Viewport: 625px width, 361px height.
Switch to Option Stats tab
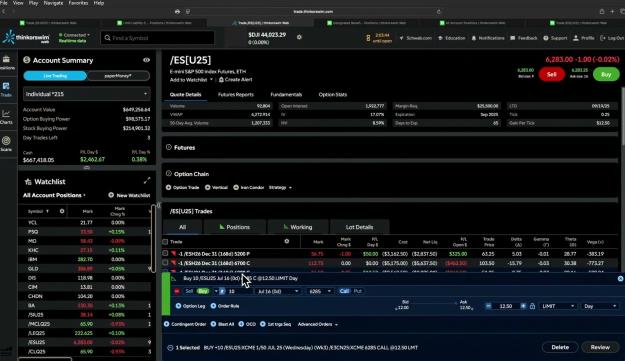point(333,94)
